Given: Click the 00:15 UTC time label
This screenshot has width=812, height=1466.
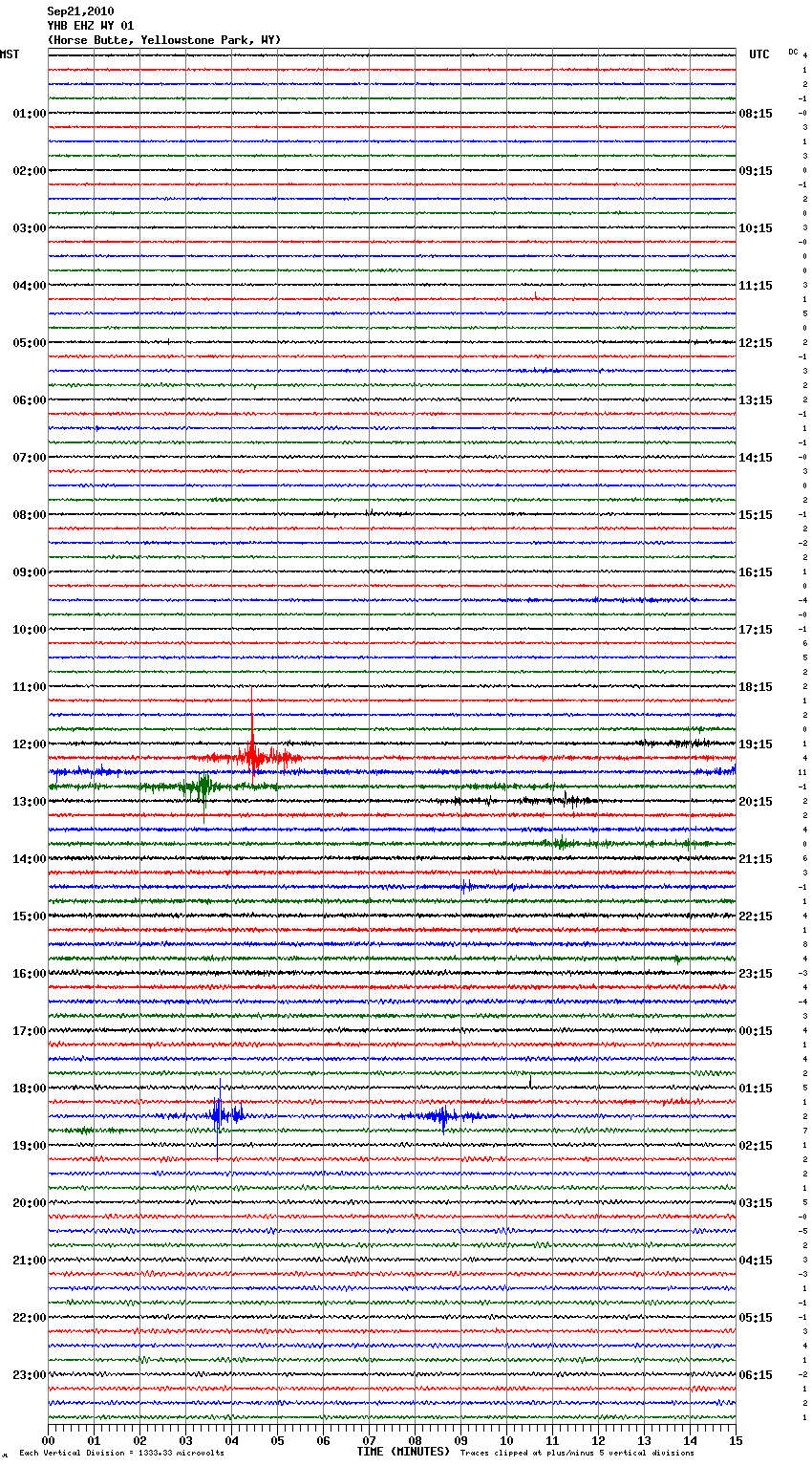Looking at the screenshot, I should pos(756,1031).
